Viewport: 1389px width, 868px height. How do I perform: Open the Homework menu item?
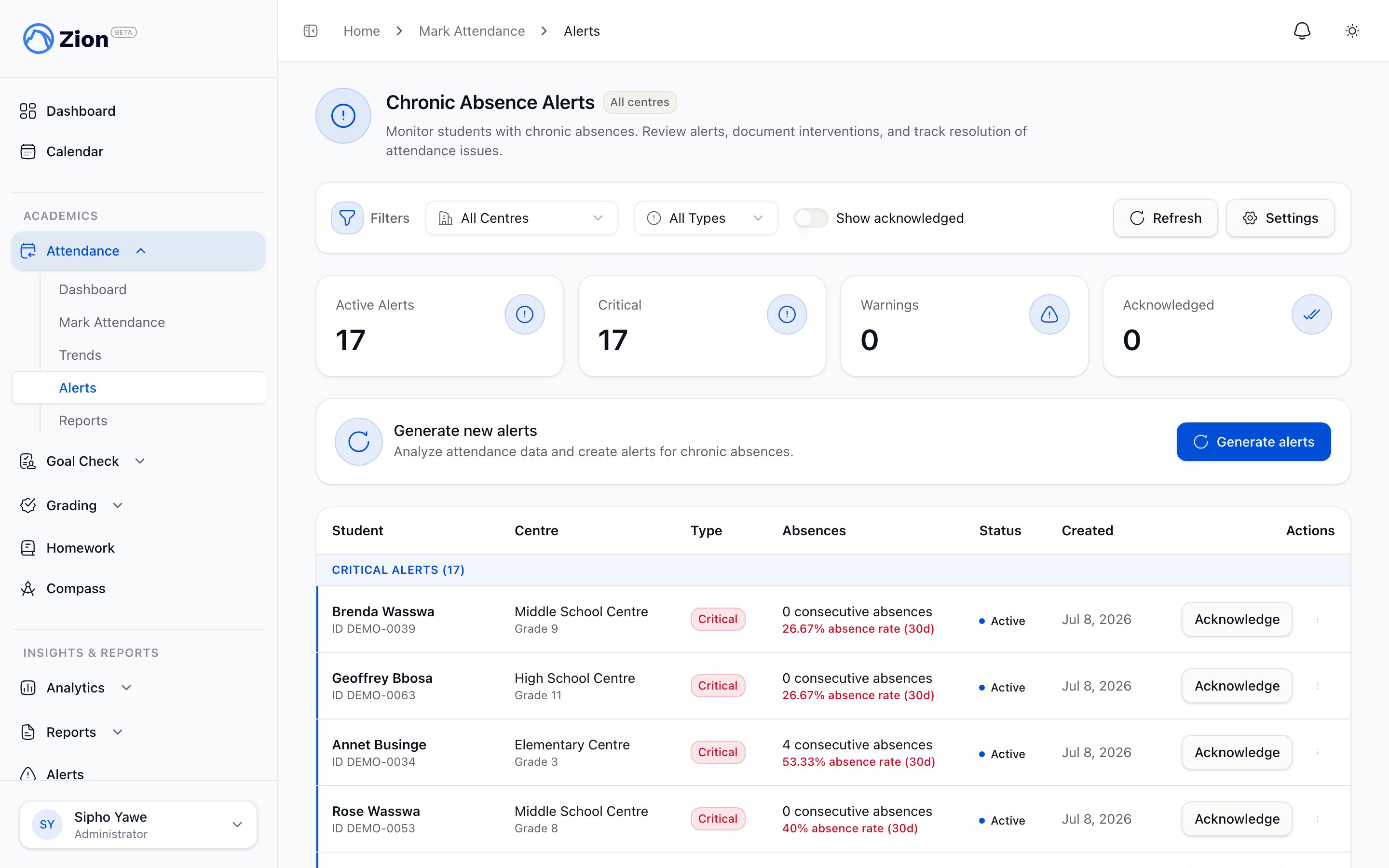pos(81,548)
